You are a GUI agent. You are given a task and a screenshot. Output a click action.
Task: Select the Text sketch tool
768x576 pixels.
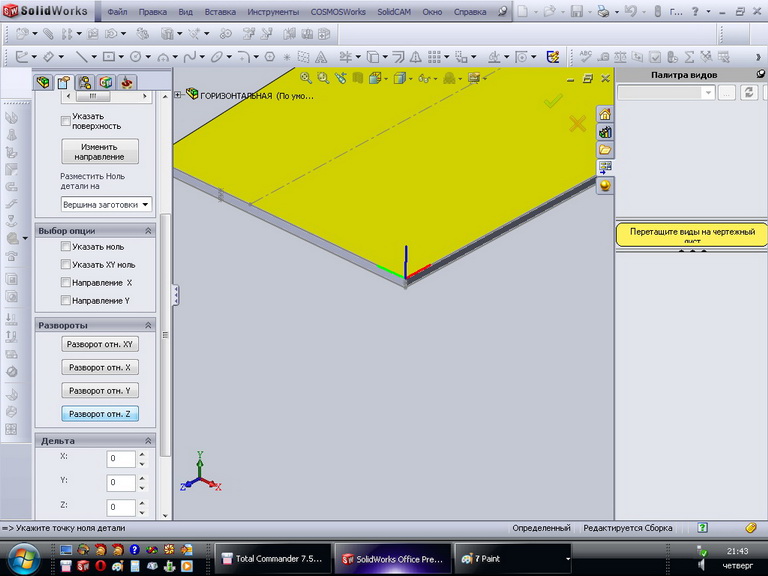pos(321,57)
